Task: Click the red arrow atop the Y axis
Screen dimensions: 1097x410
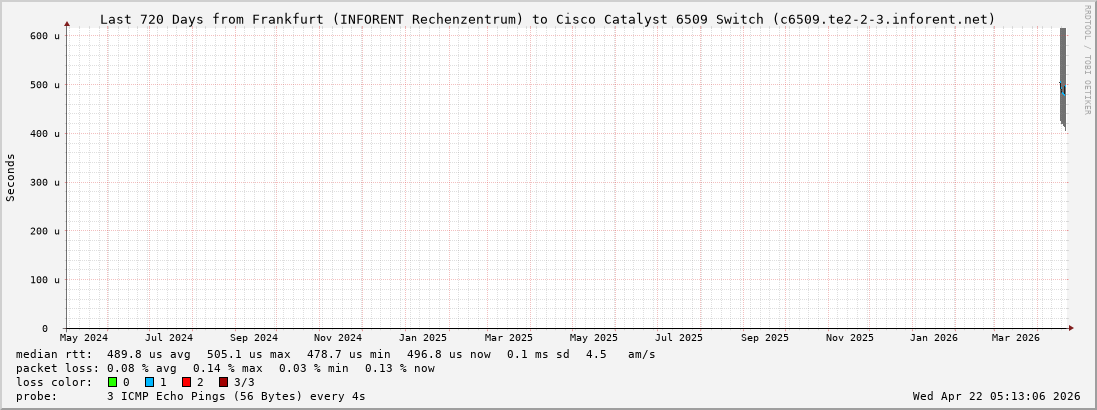Action: [x=67, y=23]
